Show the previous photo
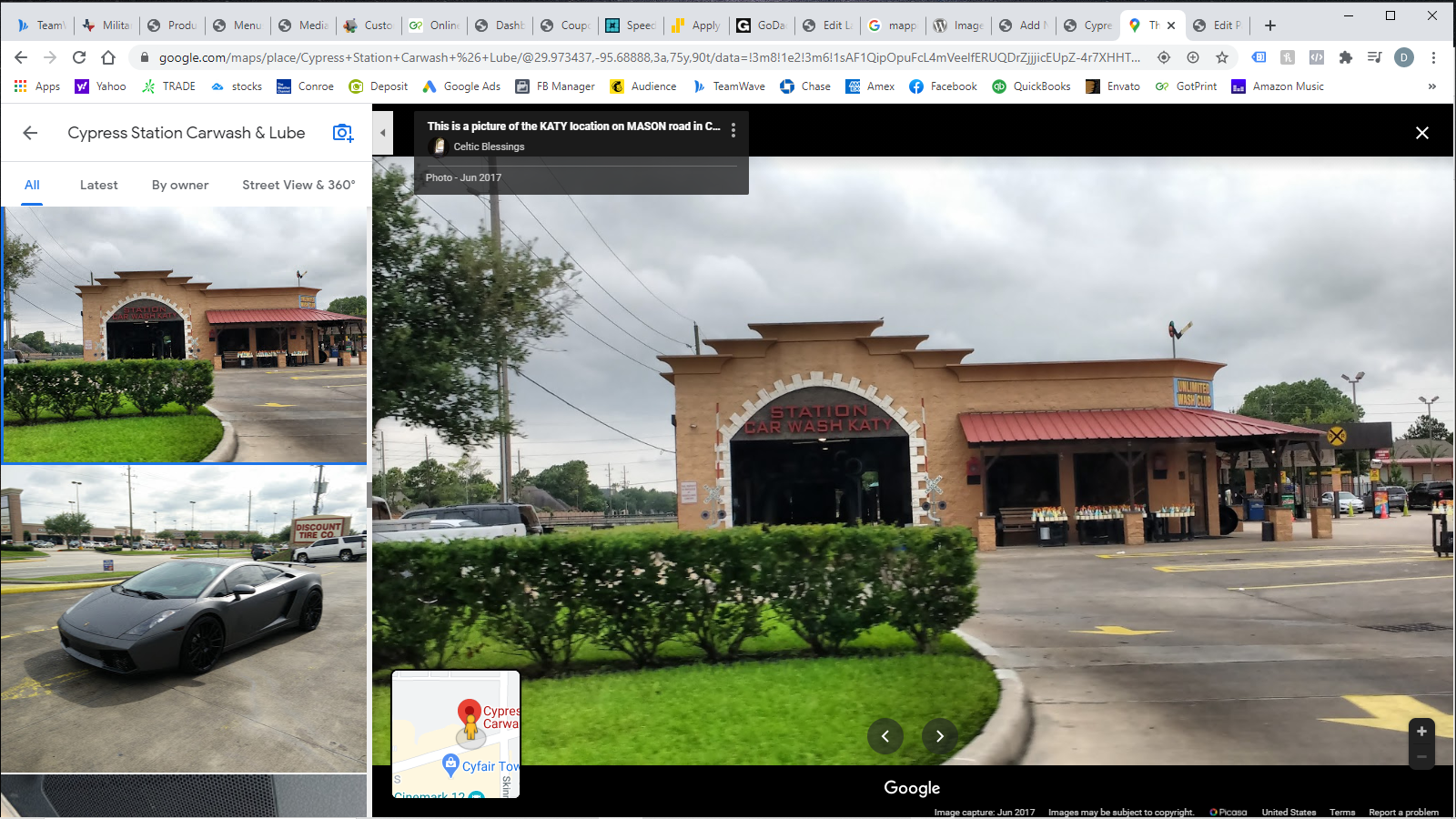Screen dimensions: 1456x819 point(885,736)
